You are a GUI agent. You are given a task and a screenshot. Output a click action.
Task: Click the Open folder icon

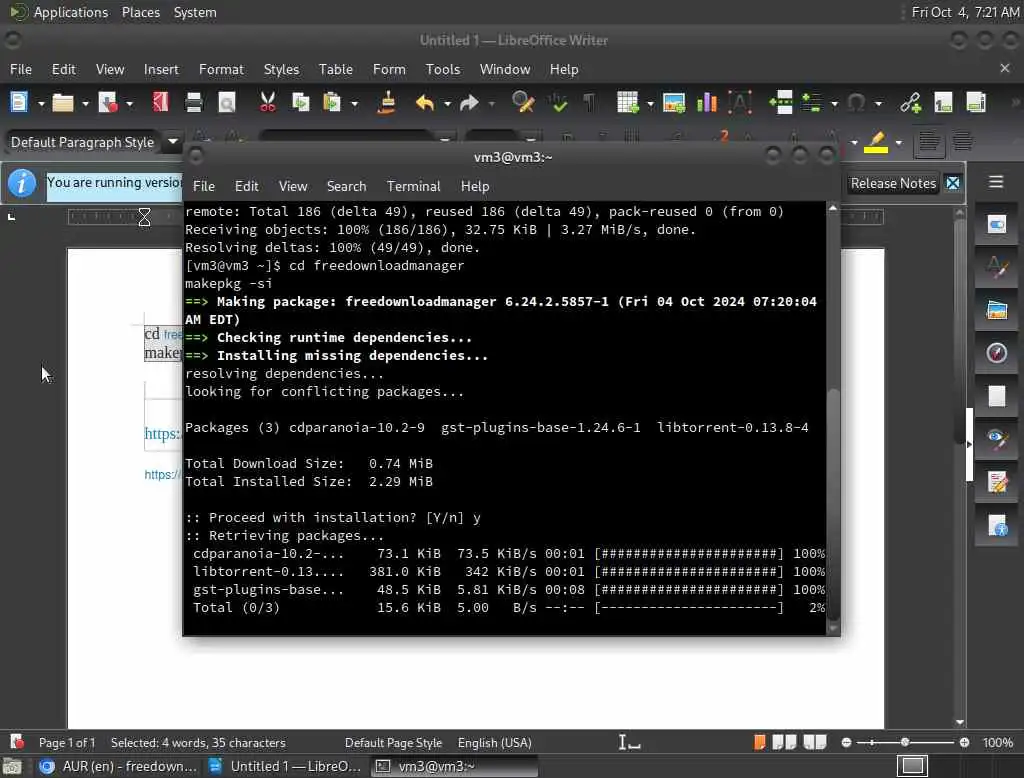pyautogui.click(x=63, y=103)
